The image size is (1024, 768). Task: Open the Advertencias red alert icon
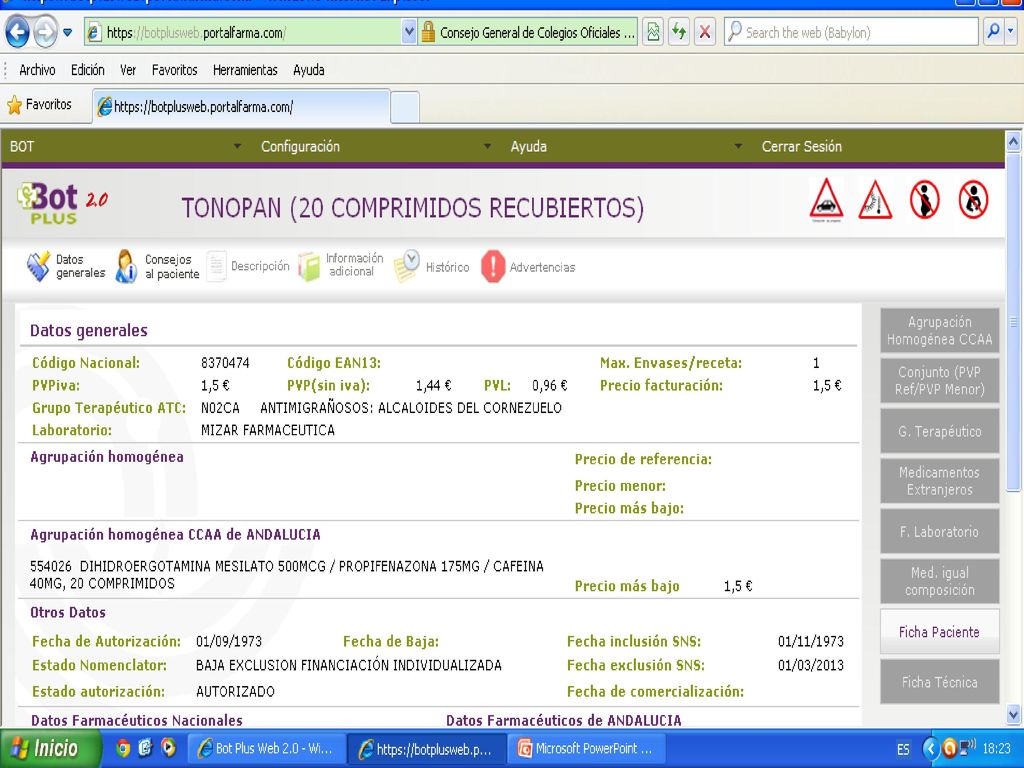coord(493,266)
